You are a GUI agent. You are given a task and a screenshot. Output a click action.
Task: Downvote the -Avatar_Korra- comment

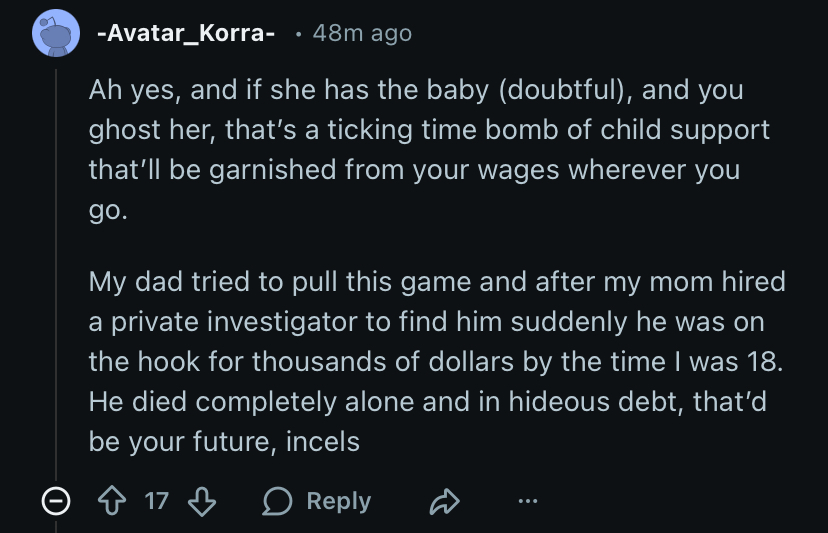(202, 501)
